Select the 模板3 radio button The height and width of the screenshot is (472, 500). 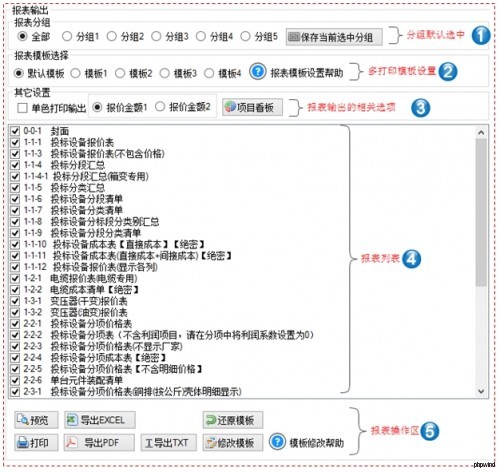click(x=165, y=73)
